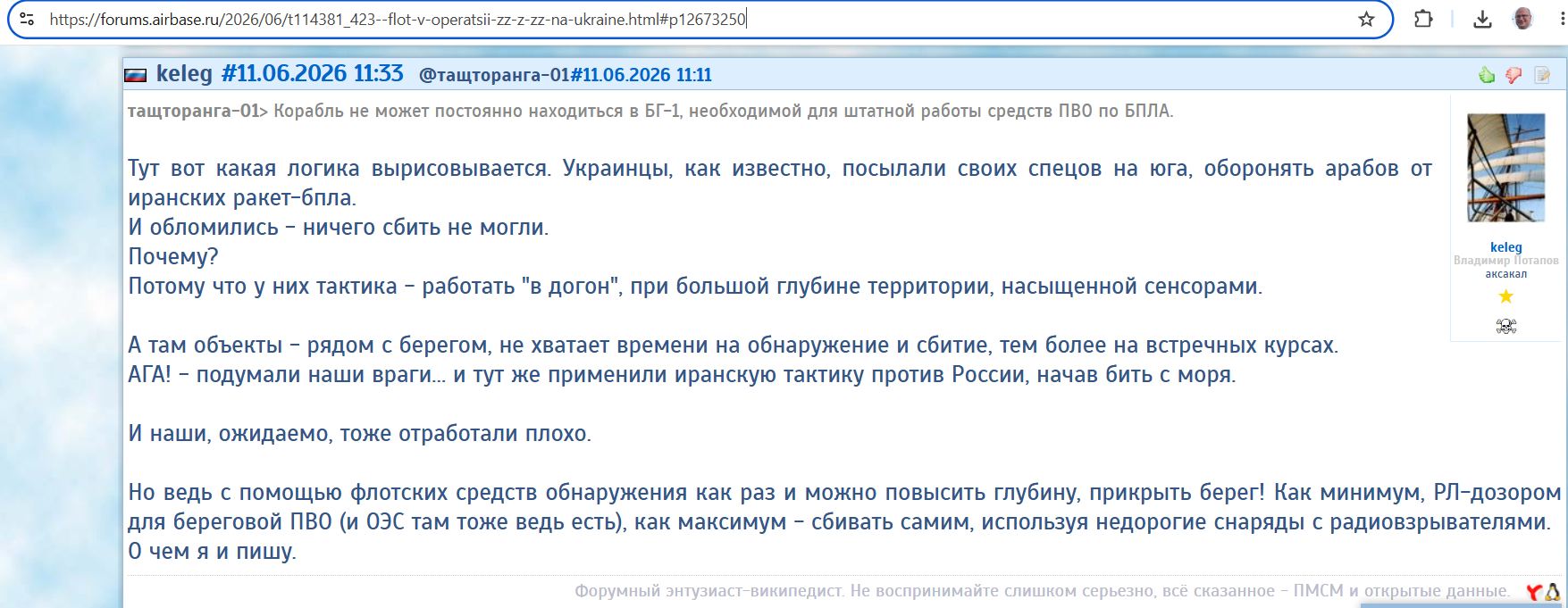This screenshot has height=608, width=1568.
Task: Bookmark this page with the star icon
Action: pyautogui.click(x=1366, y=19)
